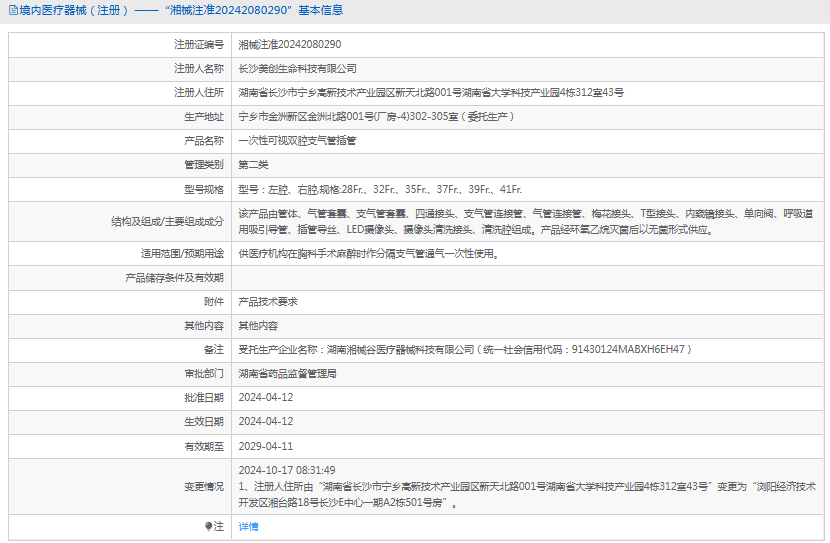The width and height of the screenshot is (830, 543).
Task: Click the page title 境内医疗器械（注册）基本信息
Action: pyautogui.click(x=181, y=11)
